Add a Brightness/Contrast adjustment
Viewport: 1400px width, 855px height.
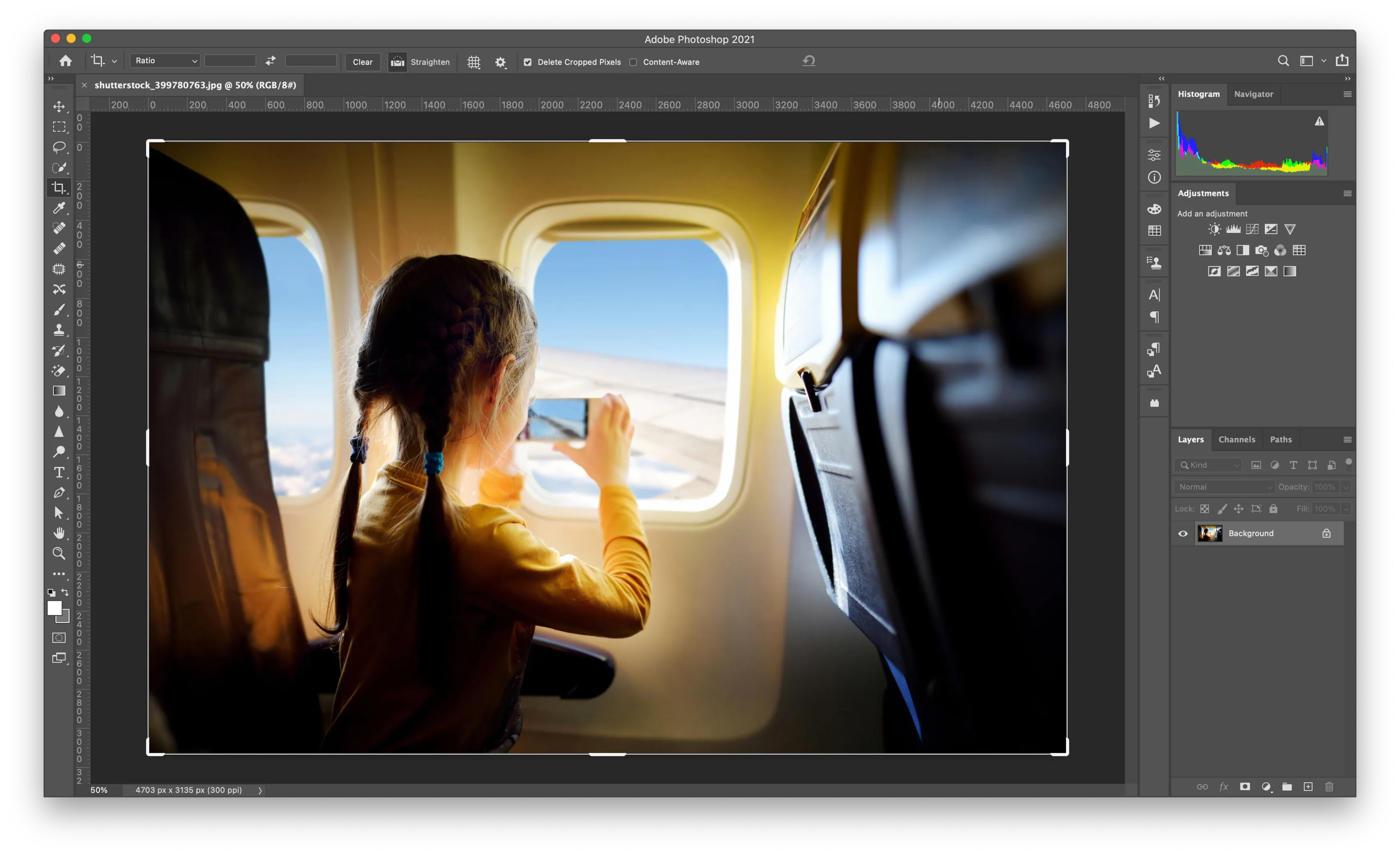click(1214, 229)
